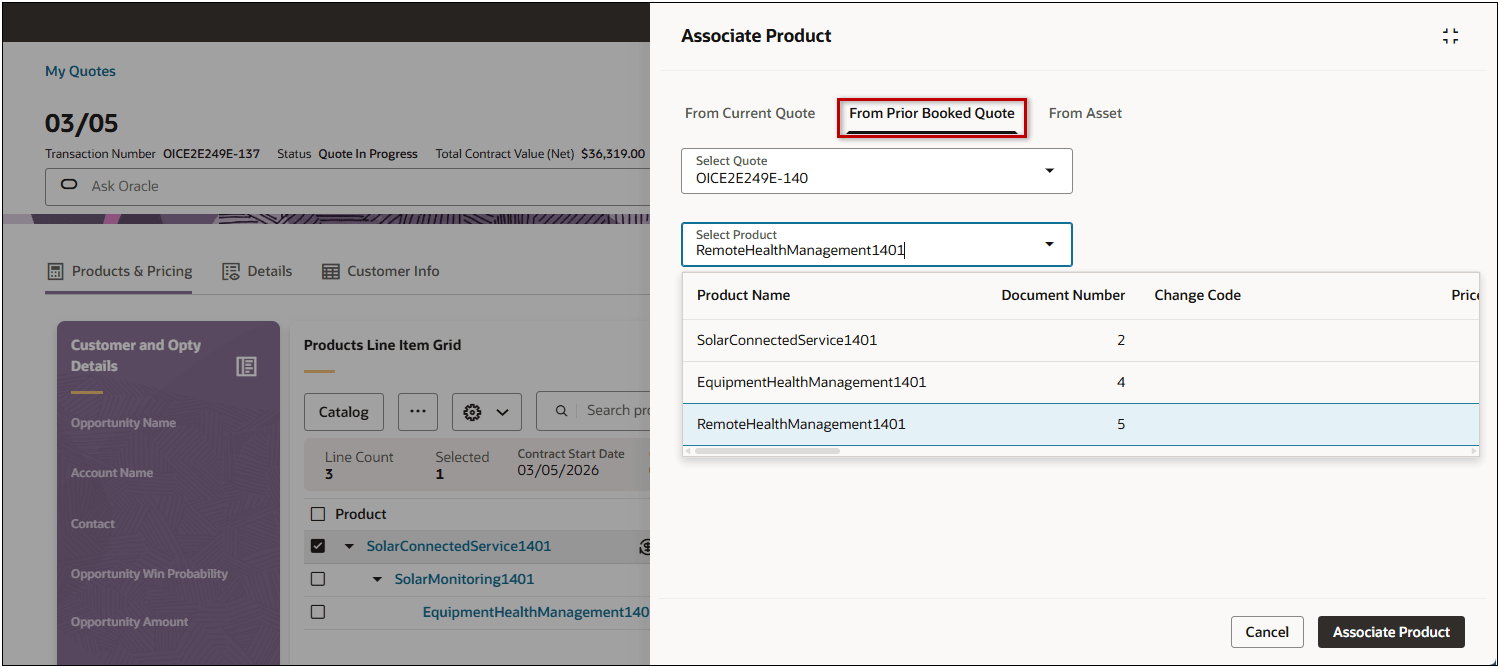
Task: Open the three-dots more actions menu
Action: [x=418, y=411]
